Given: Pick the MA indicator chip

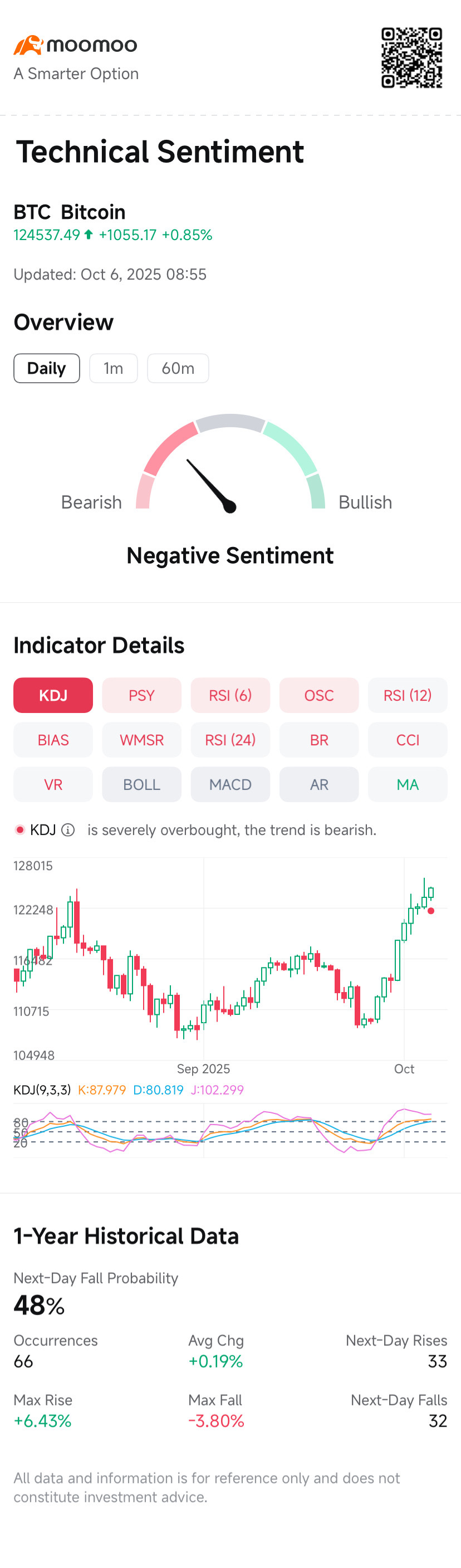Looking at the screenshot, I should (x=408, y=784).
